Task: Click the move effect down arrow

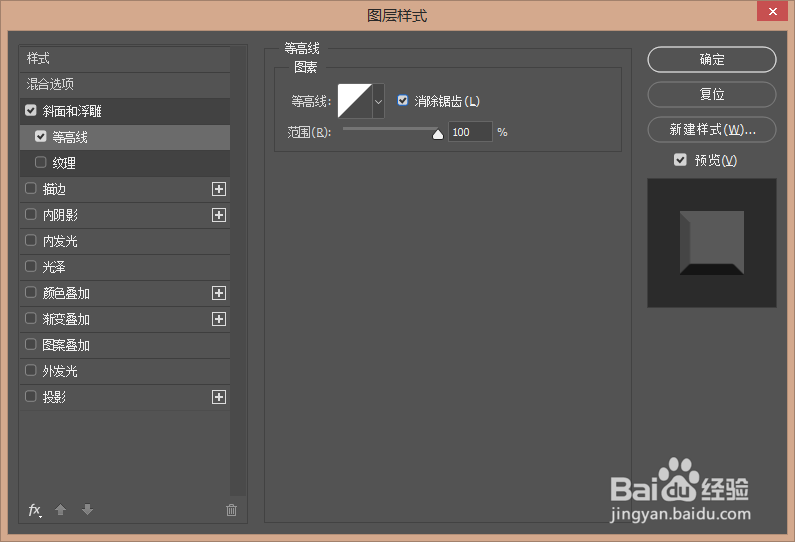Action: [87, 510]
